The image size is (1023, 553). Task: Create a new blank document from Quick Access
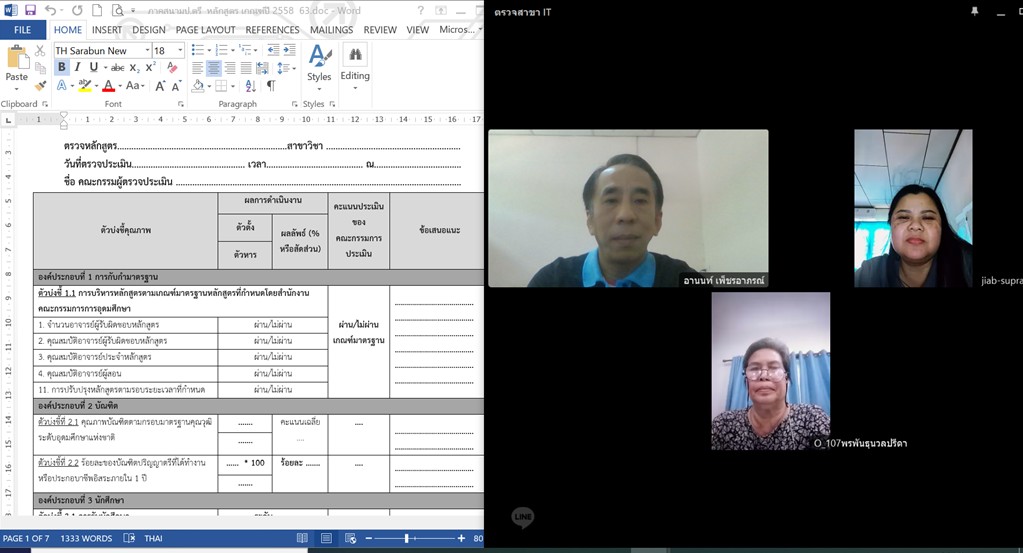click(97, 10)
